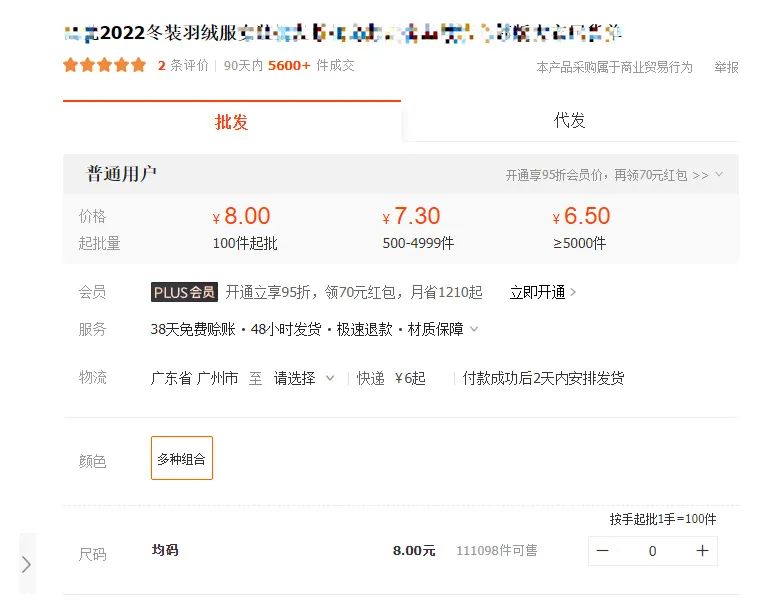Click the 举报 report link
The height and width of the screenshot is (602, 772).
pos(726,67)
